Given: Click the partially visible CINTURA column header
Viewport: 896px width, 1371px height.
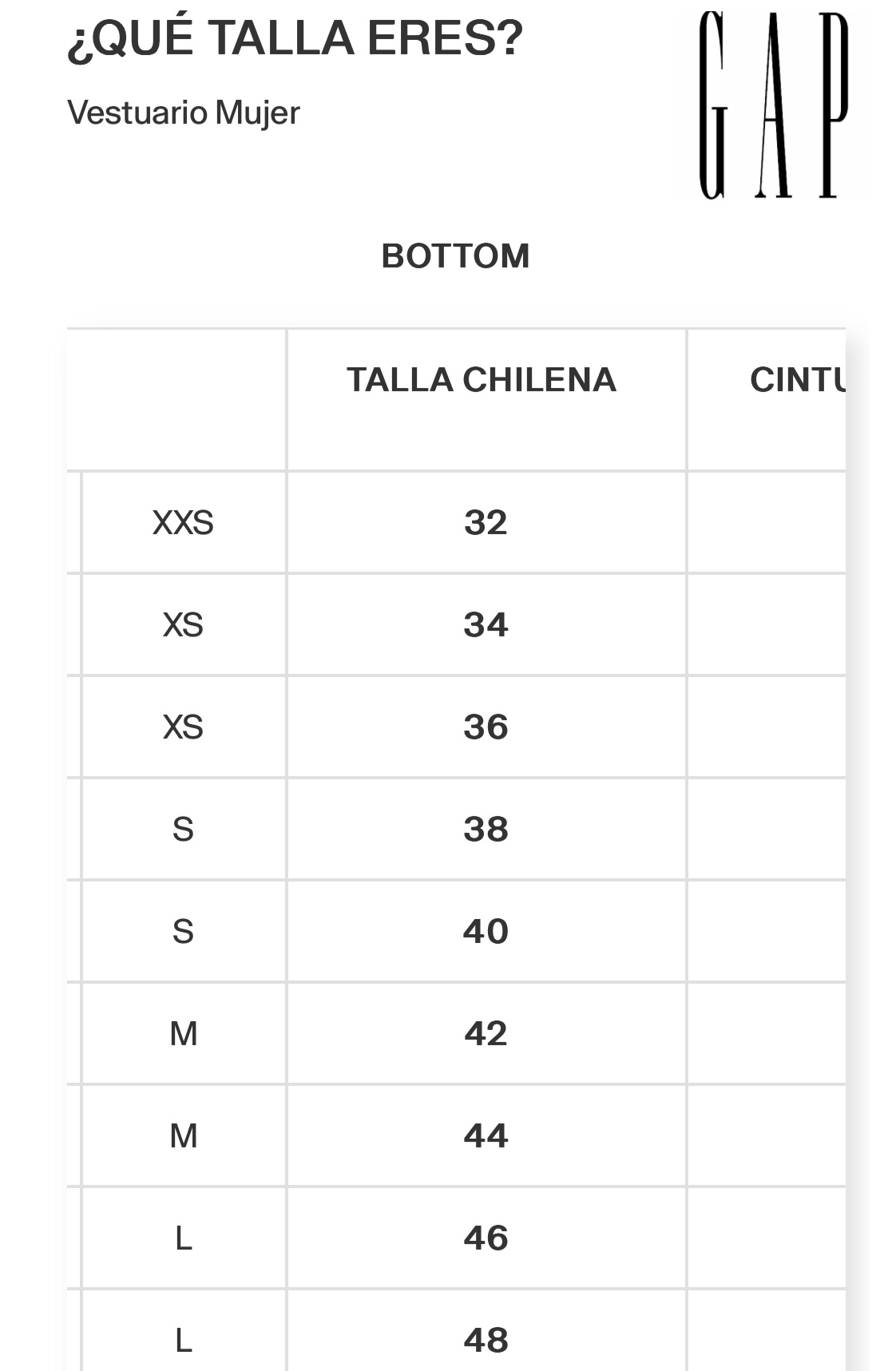Looking at the screenshot, I should tap(797, 380).
